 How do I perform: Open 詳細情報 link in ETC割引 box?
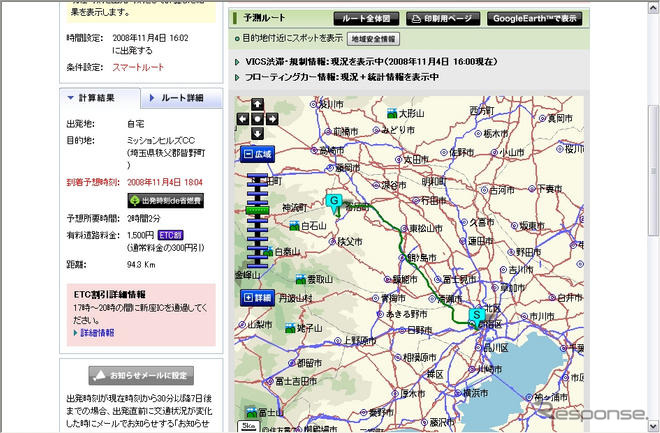96,333
